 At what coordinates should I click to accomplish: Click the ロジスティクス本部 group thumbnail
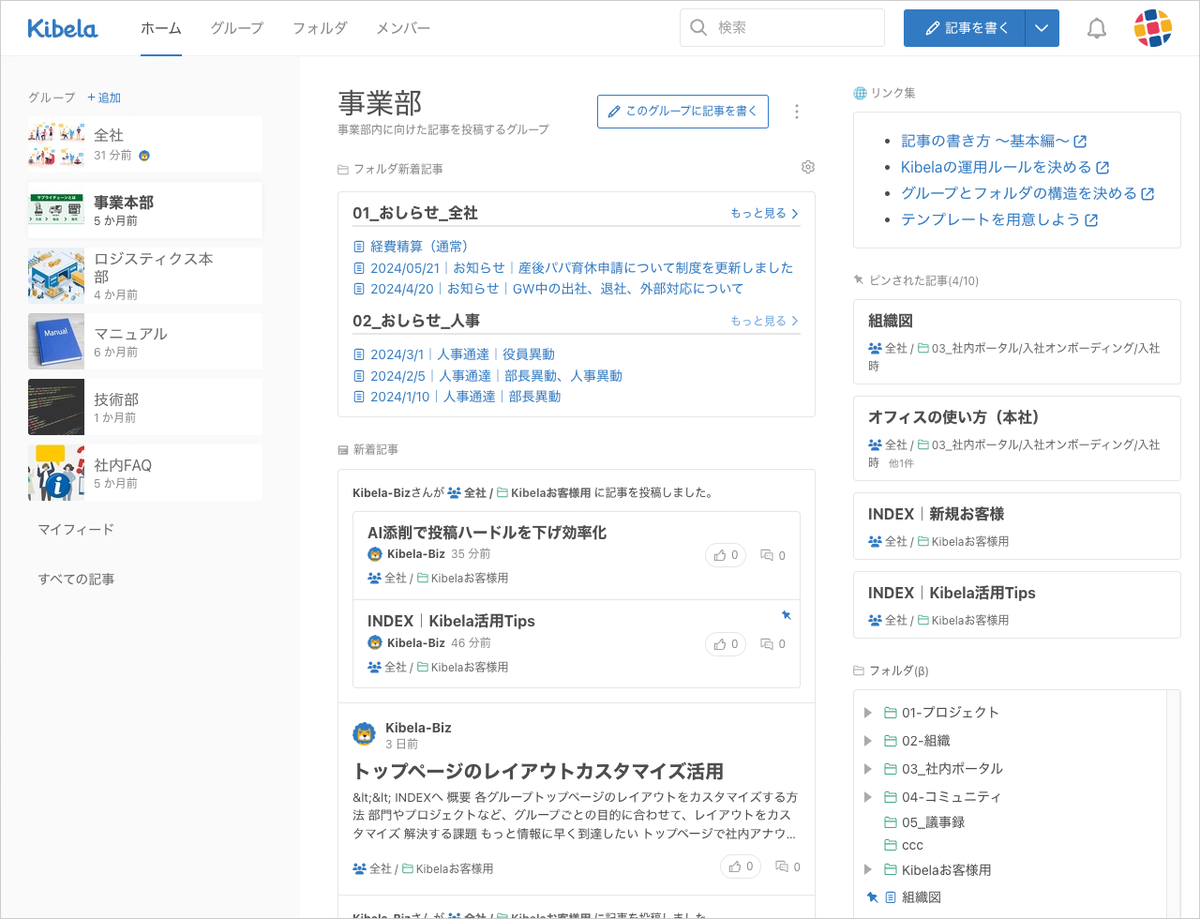(56, 275)
